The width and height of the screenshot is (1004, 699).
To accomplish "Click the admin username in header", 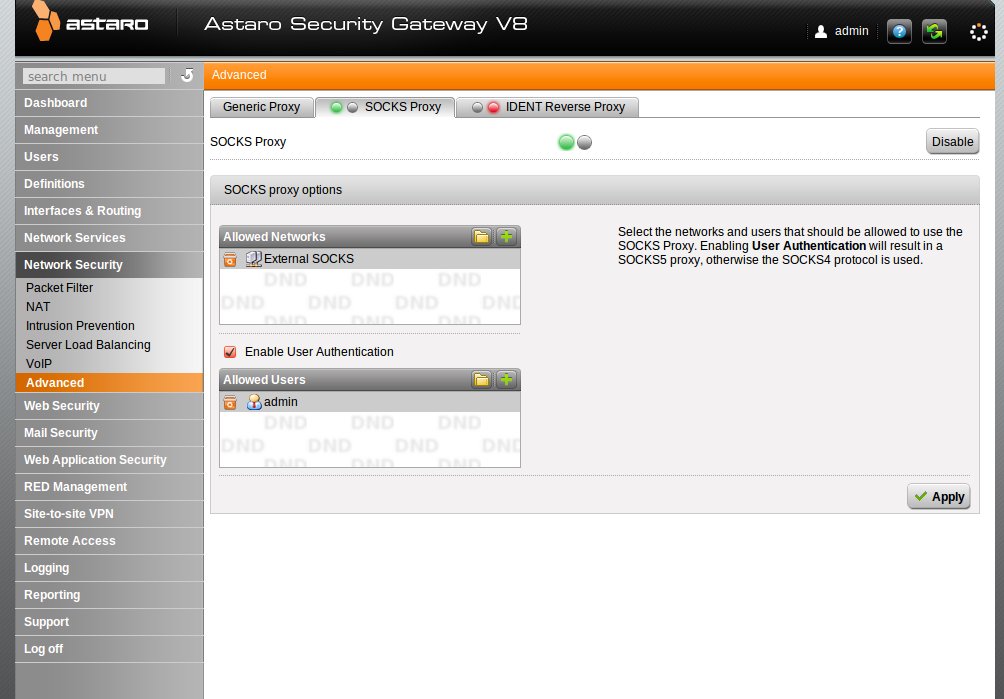I will point(852,31).
